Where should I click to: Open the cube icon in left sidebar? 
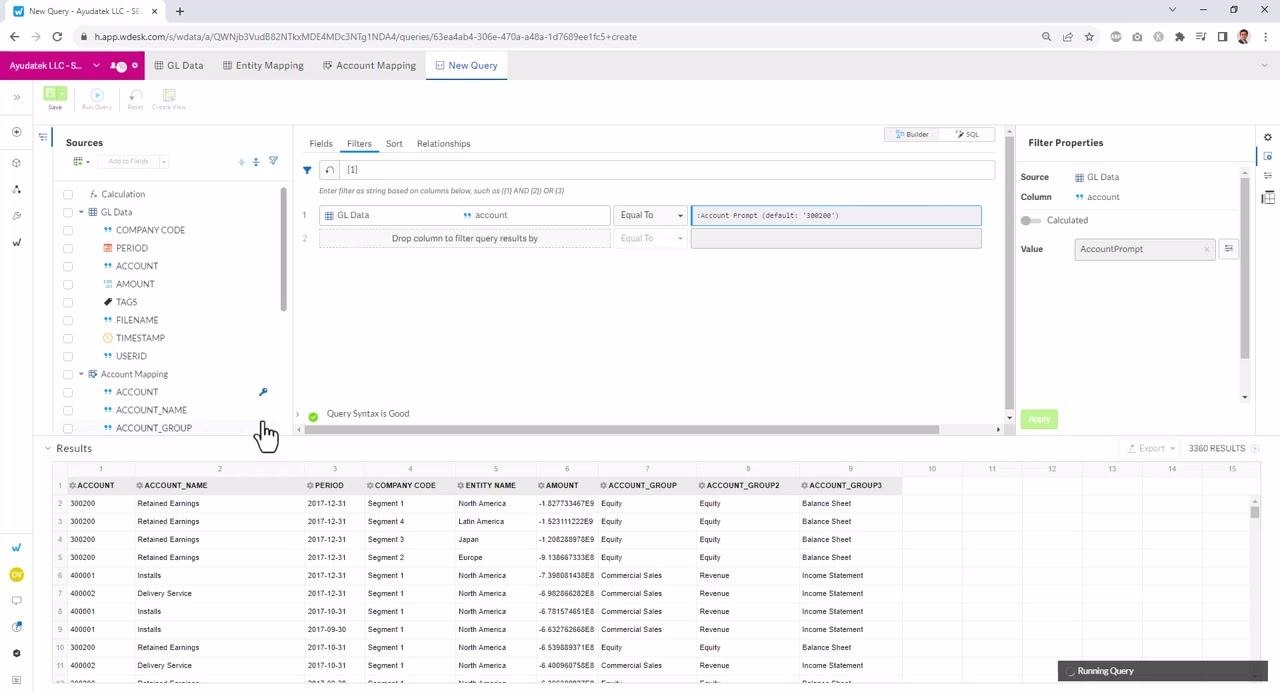click(16, 162)
